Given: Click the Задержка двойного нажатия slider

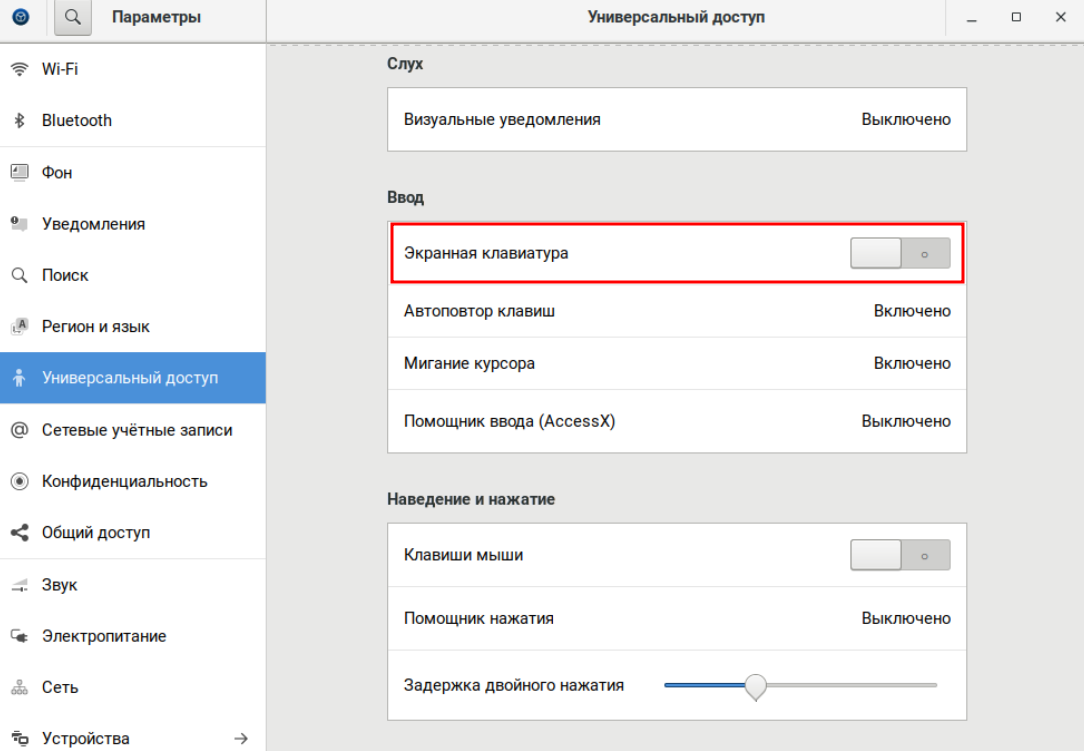Looking at the screenshot, I should click(800, 686).
